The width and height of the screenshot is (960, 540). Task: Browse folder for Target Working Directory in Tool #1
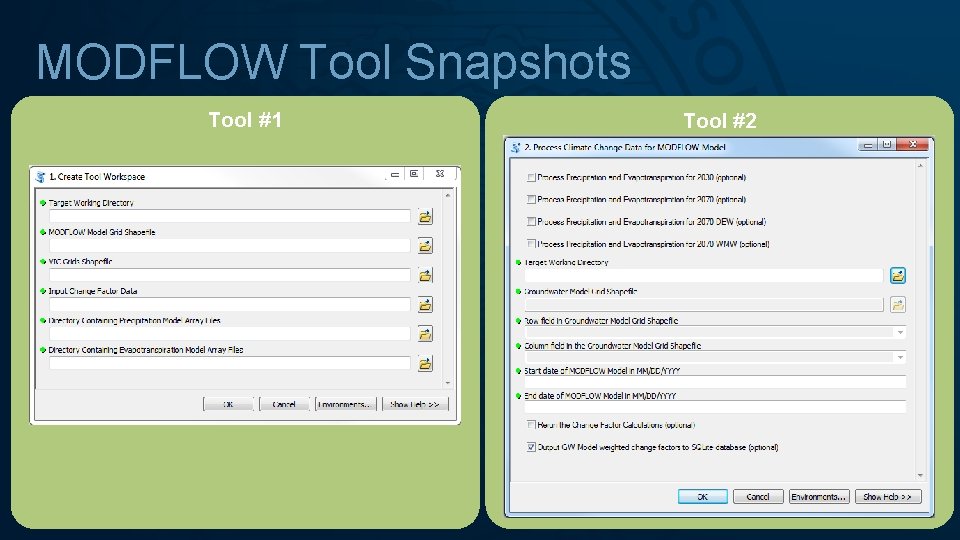[x=425, y=216]
